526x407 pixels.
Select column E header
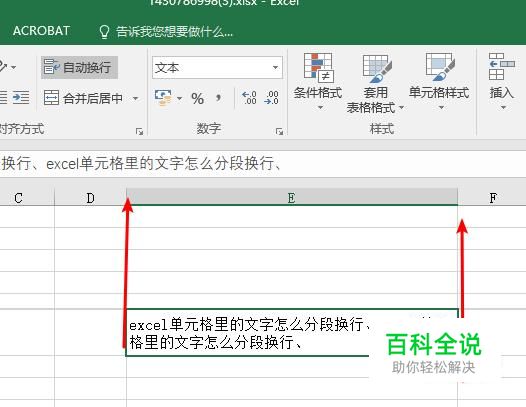tap(292, 198)
